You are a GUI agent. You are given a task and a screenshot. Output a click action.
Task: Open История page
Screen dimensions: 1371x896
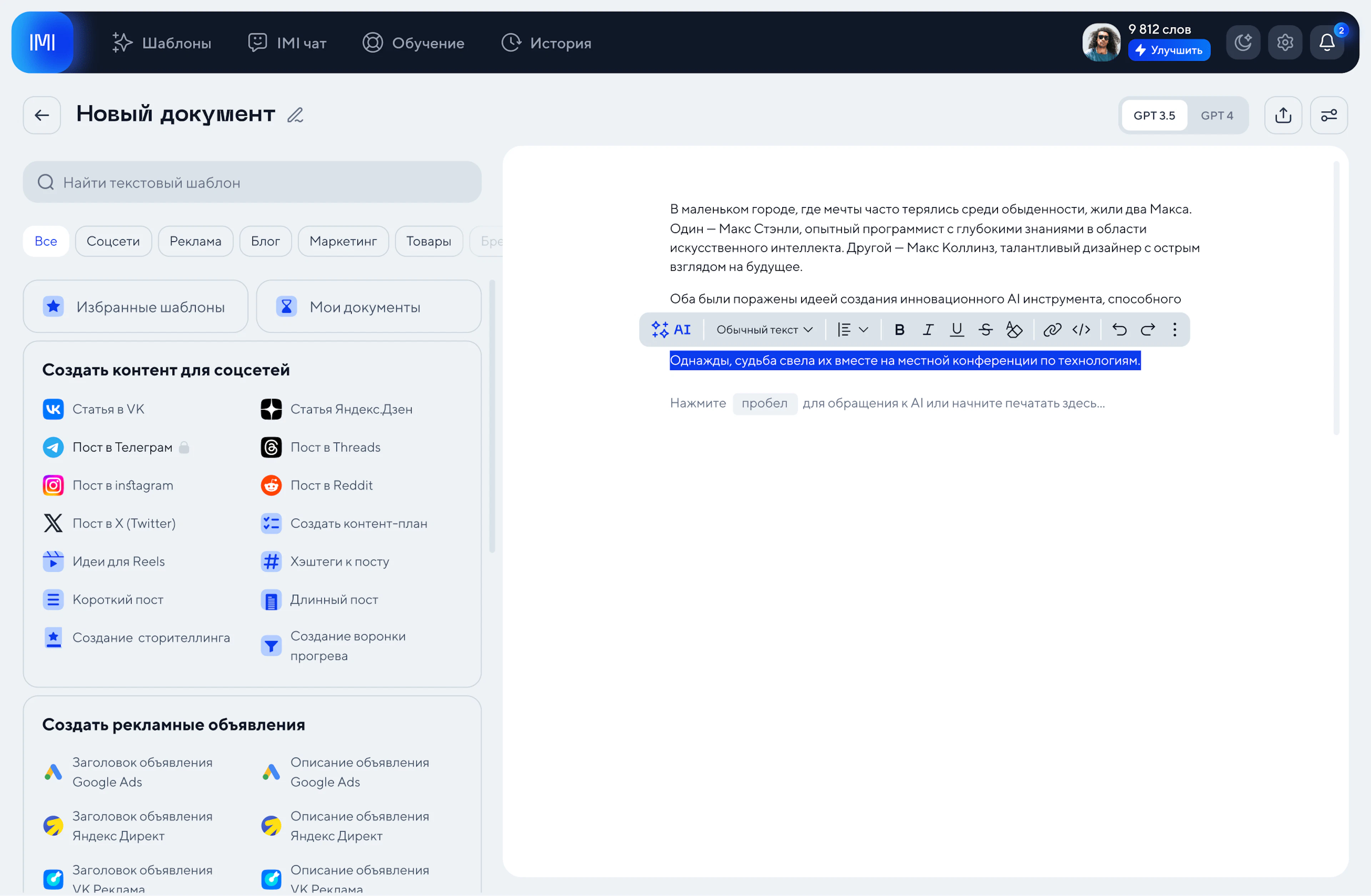point(546,42)
